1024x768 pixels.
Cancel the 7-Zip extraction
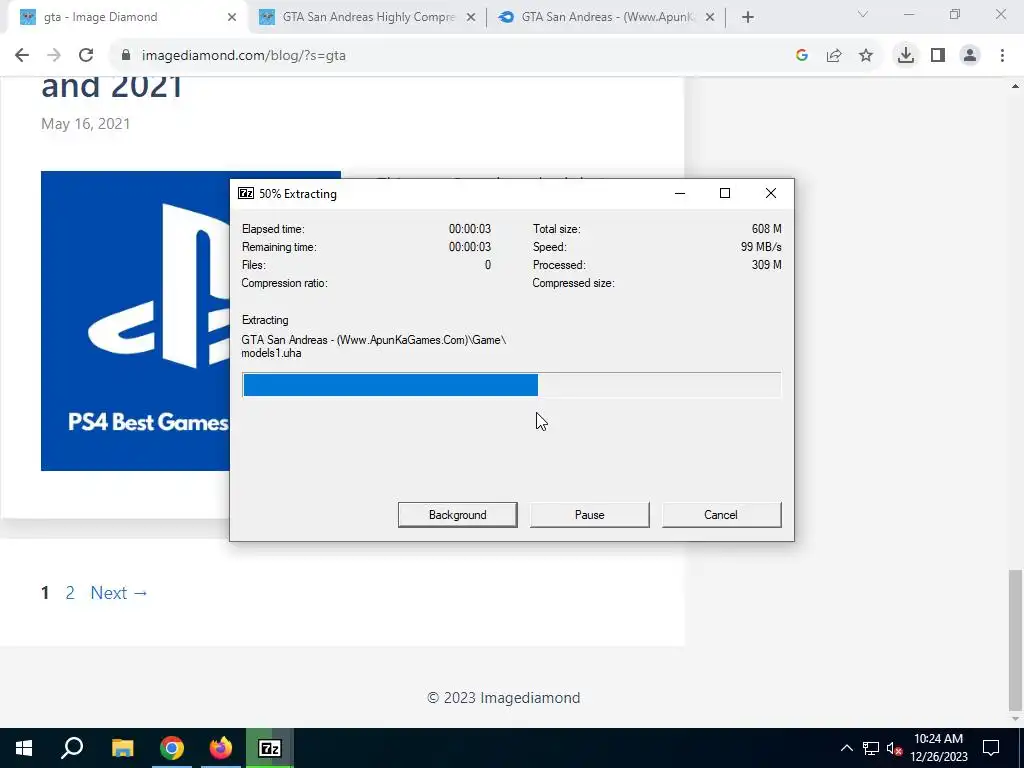(x=721, y=515)
